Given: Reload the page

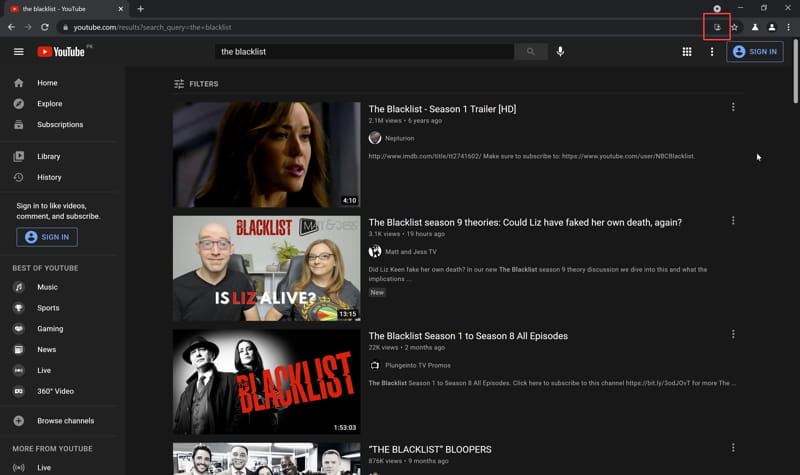Looking at the screenshot, I should (45, 27).
